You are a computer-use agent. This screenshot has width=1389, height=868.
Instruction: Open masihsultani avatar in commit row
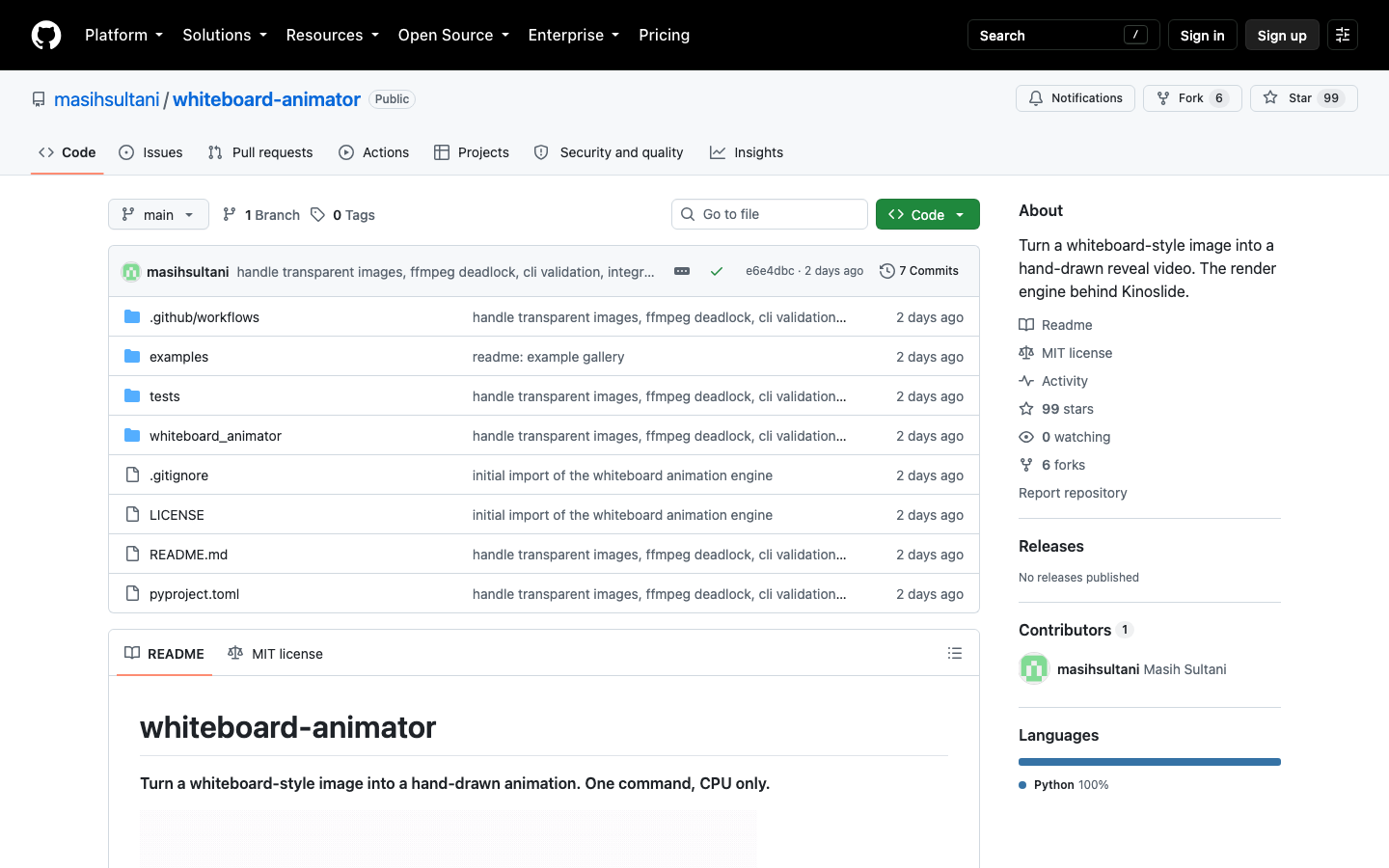pos(131,272)
